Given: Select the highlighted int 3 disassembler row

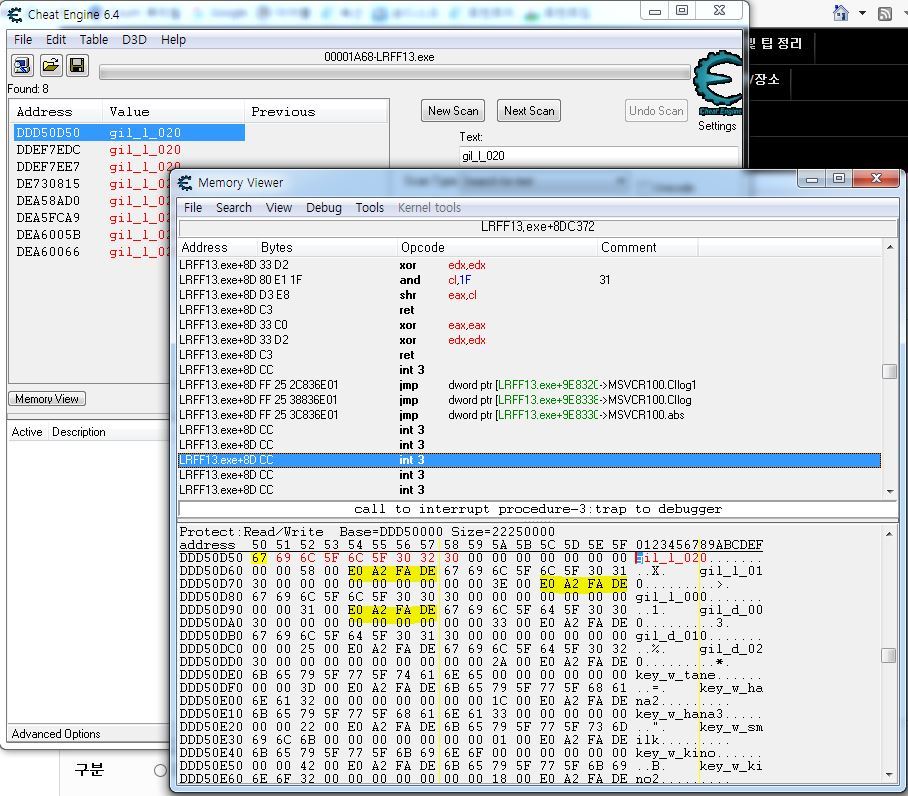Looking at the screenshot, I should pyautogui.click(x=529, y=460).
